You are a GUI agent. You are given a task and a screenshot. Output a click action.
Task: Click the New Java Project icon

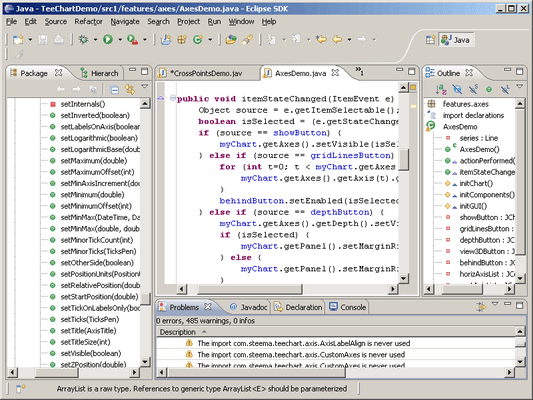[x=166, y=40]
